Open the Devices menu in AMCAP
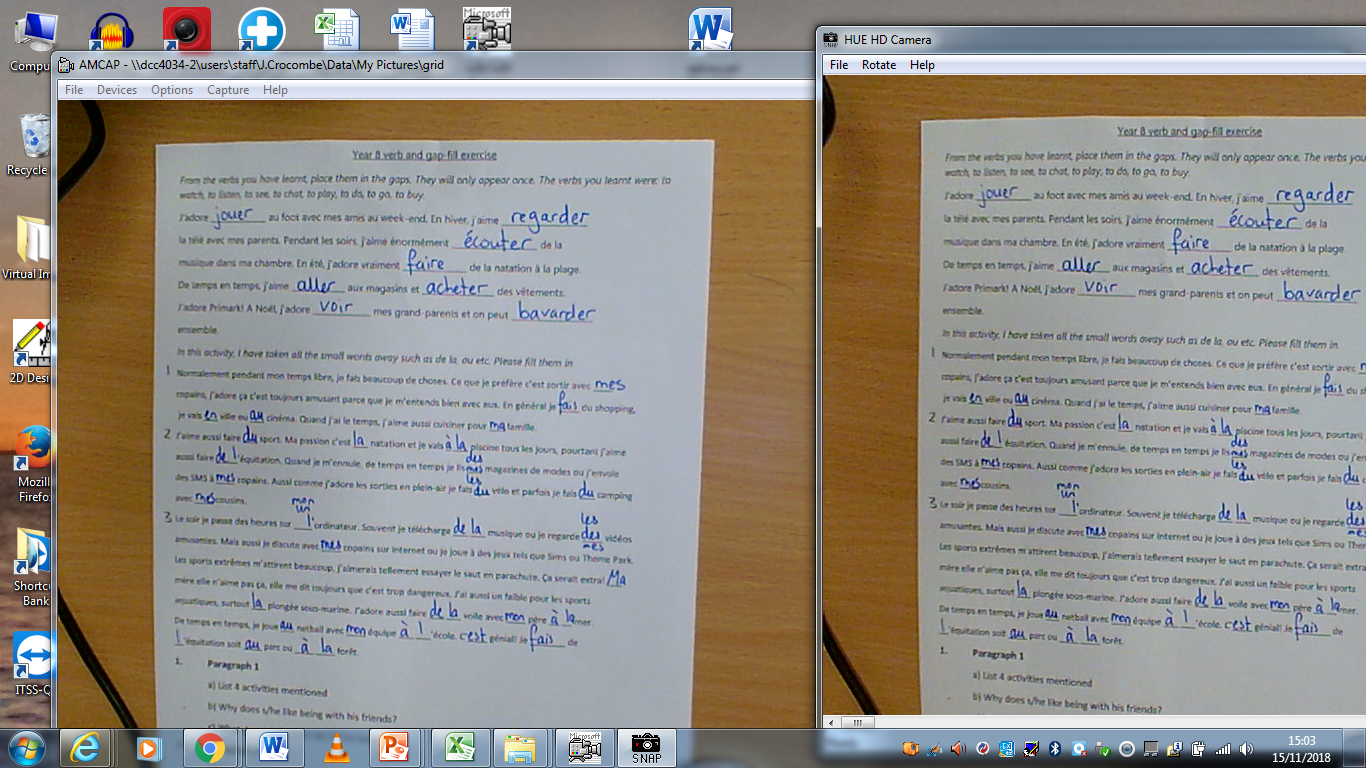Screen dimensions: 1366x768 117,90
